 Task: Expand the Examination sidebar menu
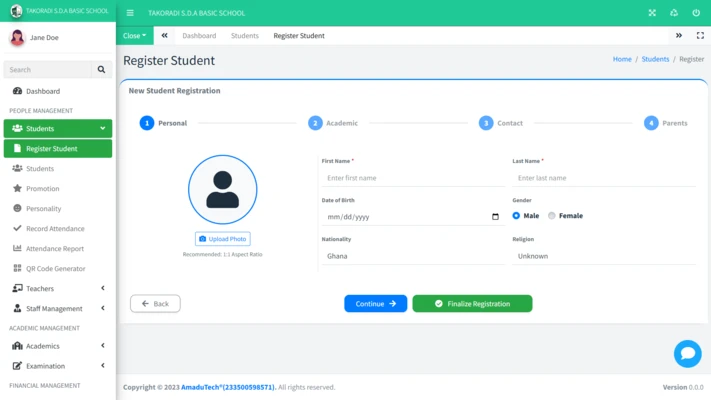58,366
